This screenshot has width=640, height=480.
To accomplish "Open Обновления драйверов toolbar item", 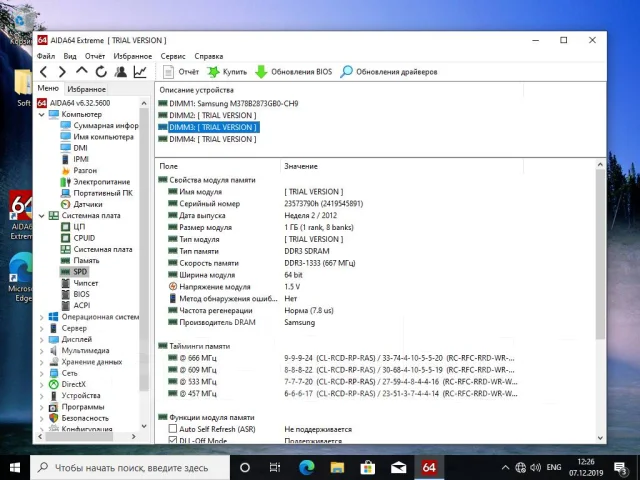I will 389,72.
